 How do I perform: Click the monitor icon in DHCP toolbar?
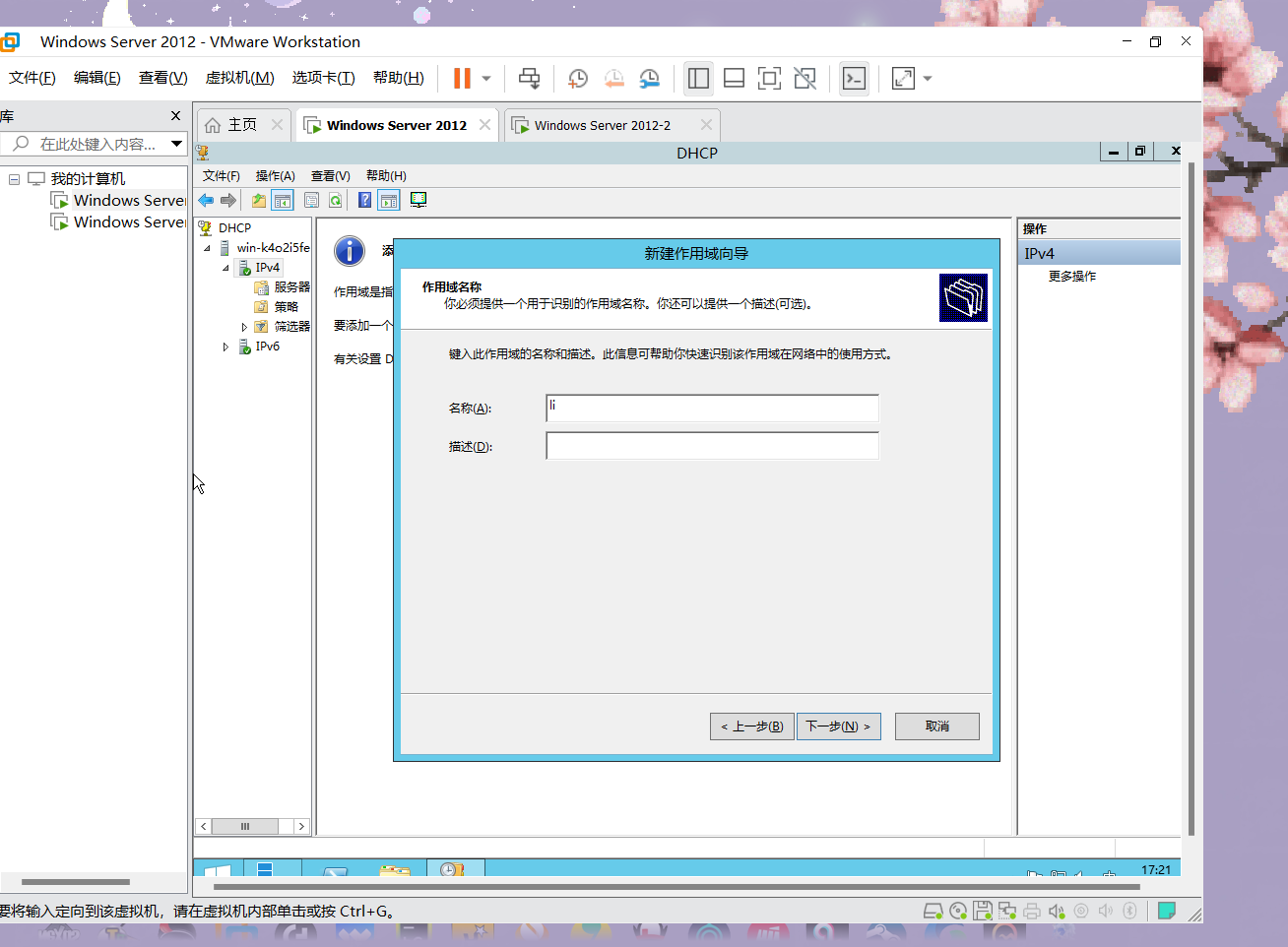click(419, 201)
